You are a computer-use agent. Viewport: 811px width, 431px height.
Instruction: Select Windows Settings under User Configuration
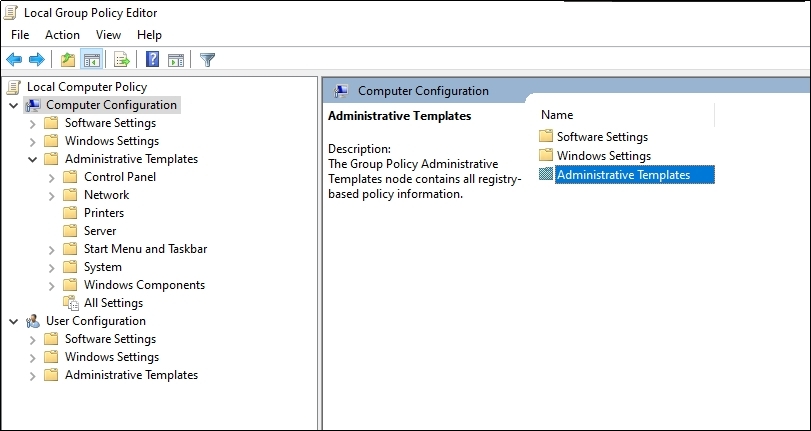click(x=112, y=357)
